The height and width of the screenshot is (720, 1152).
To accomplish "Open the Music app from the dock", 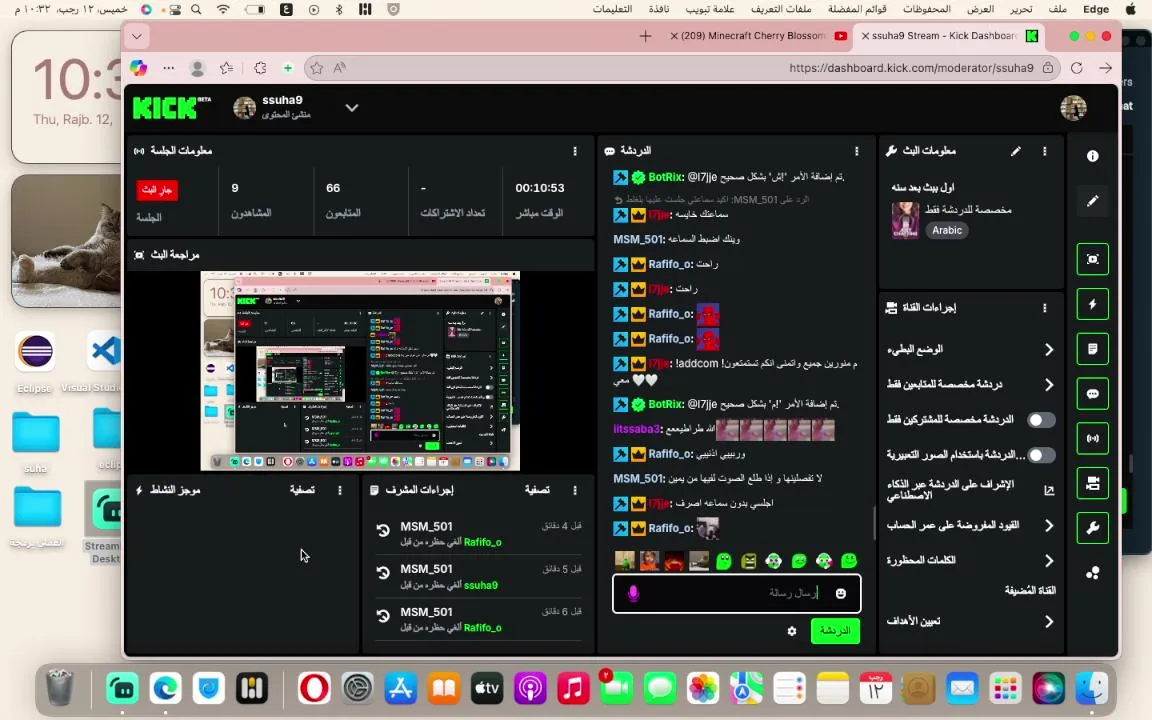I will pos(573,688).
